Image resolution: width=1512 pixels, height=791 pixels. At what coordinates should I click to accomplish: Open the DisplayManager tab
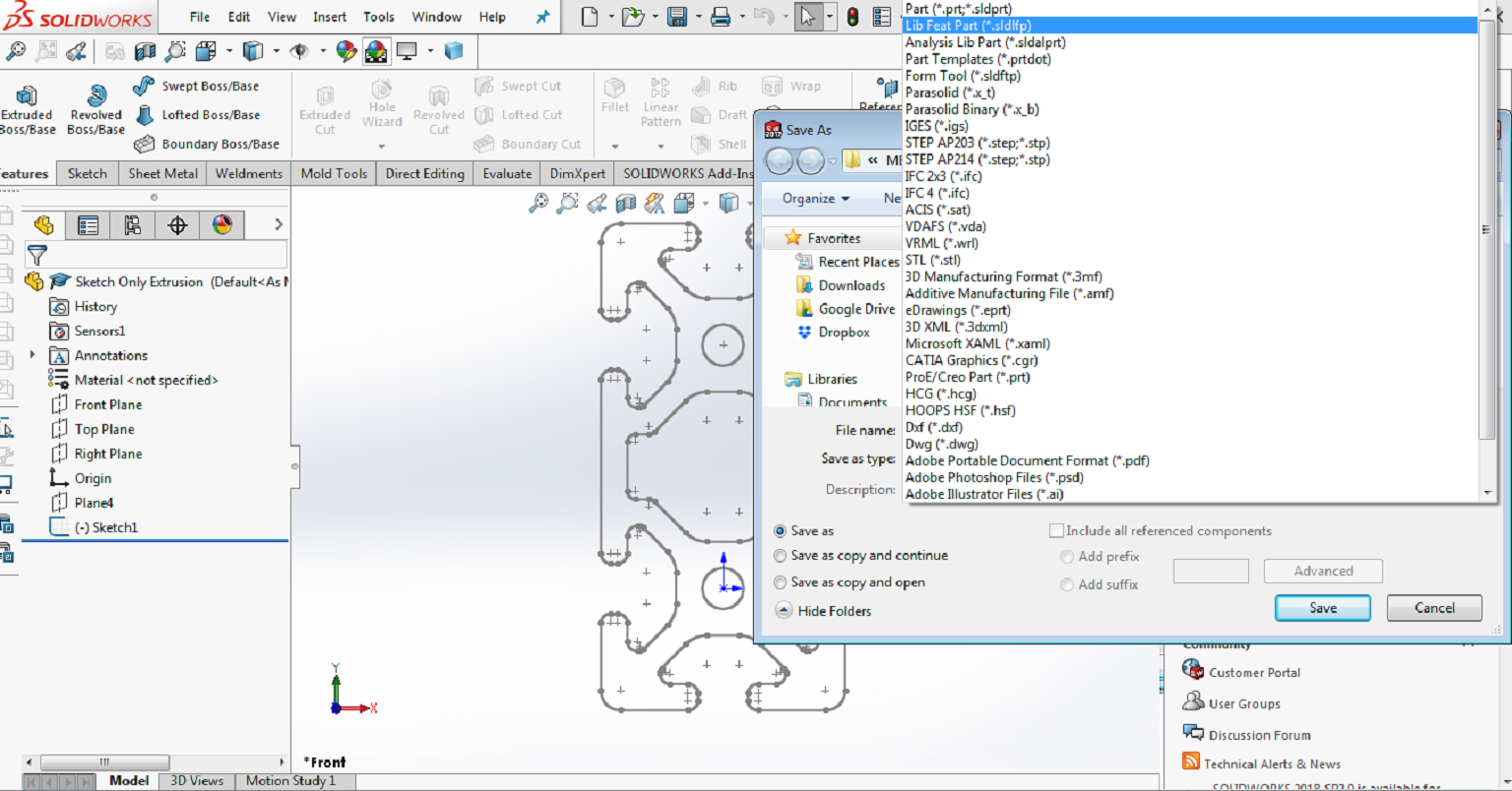pos(222,225)
